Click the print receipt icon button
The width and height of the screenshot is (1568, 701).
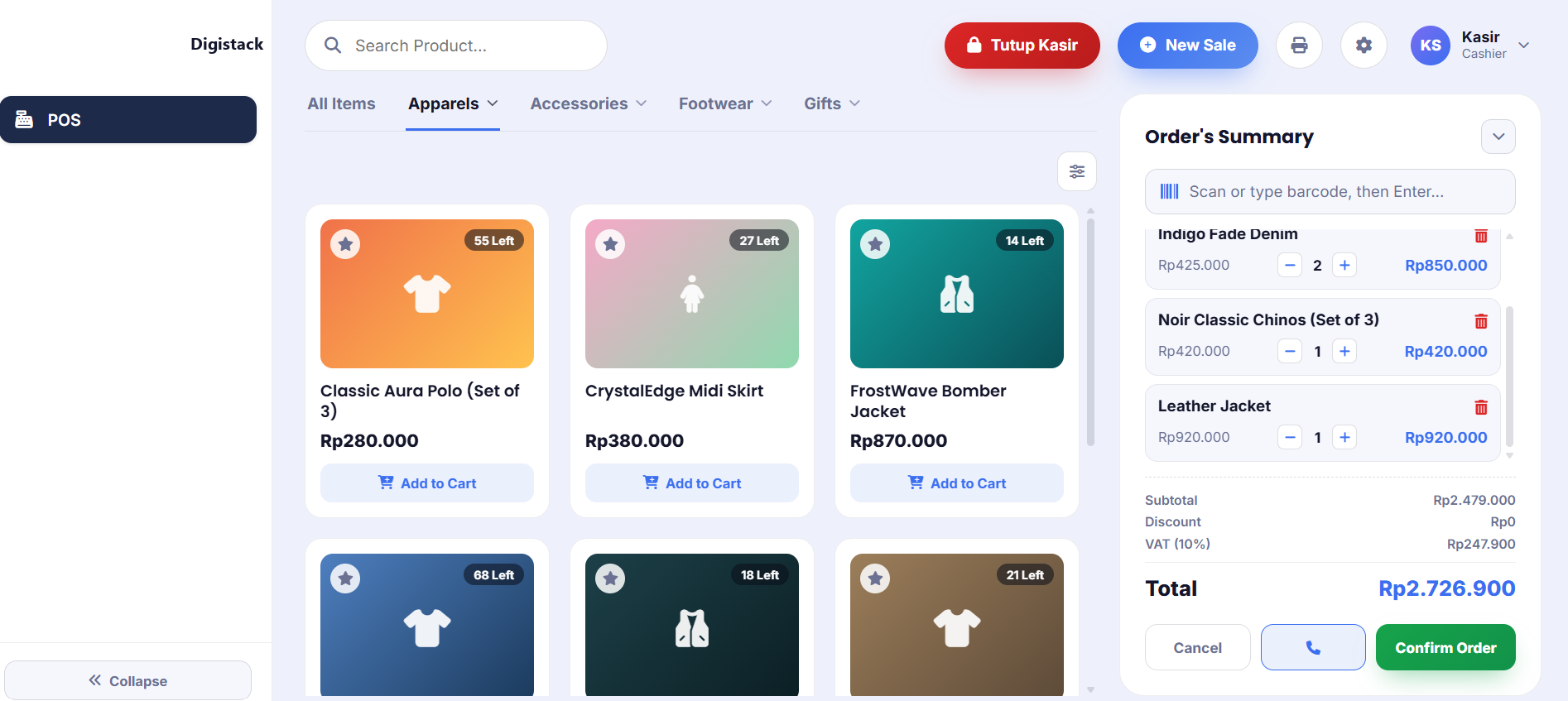(x=1299, y=46)
